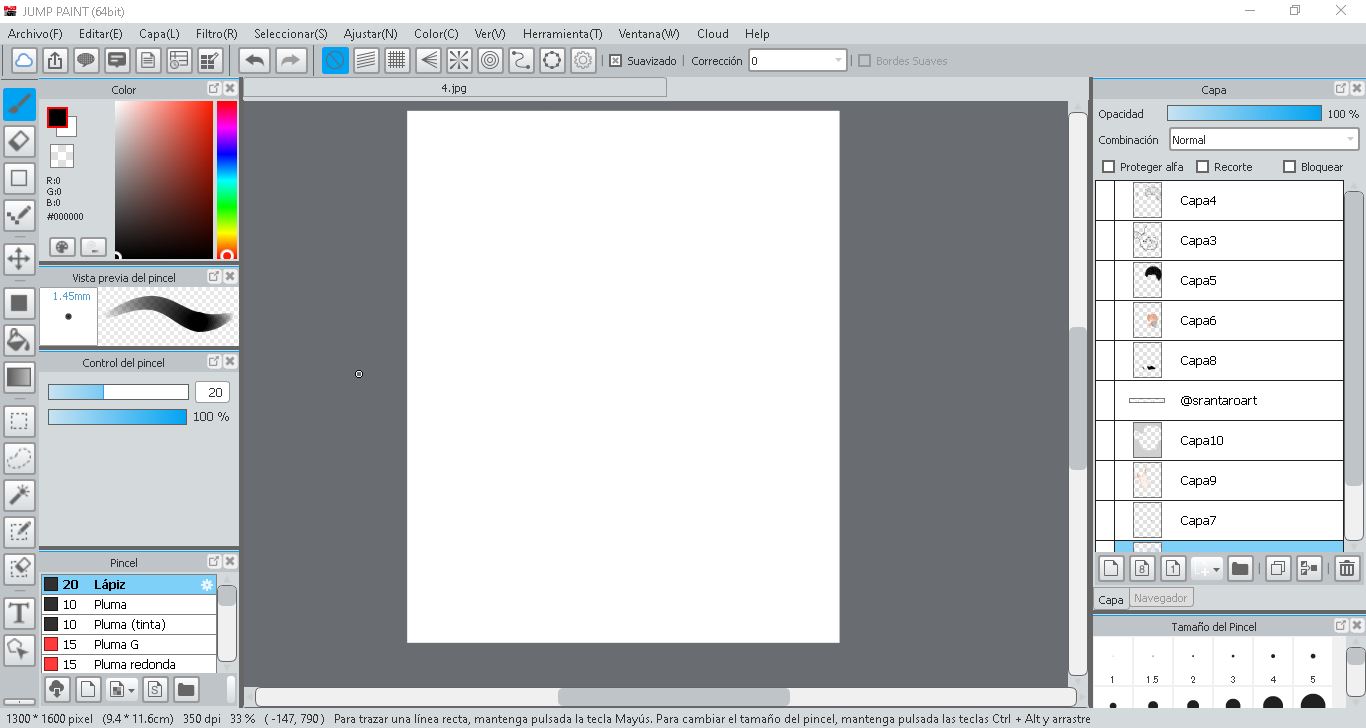
Task: Toggle visibility of layer Capa10
Action: (1105, 441)
